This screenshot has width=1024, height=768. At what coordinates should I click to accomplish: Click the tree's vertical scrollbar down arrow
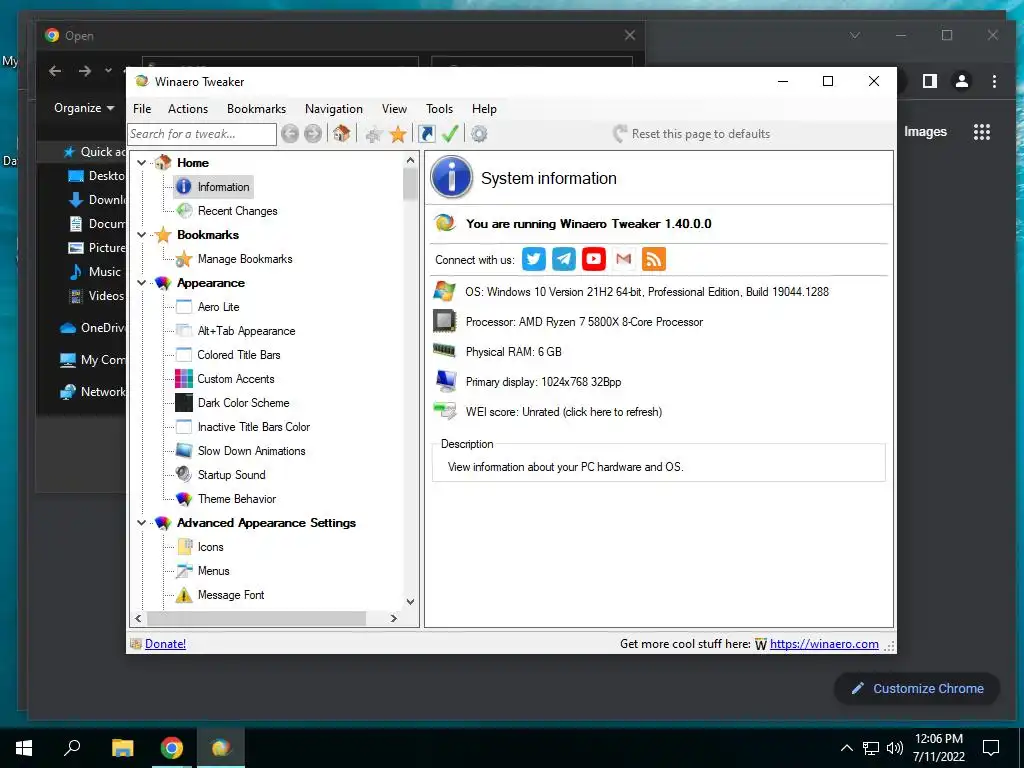(x=410, y=601)
